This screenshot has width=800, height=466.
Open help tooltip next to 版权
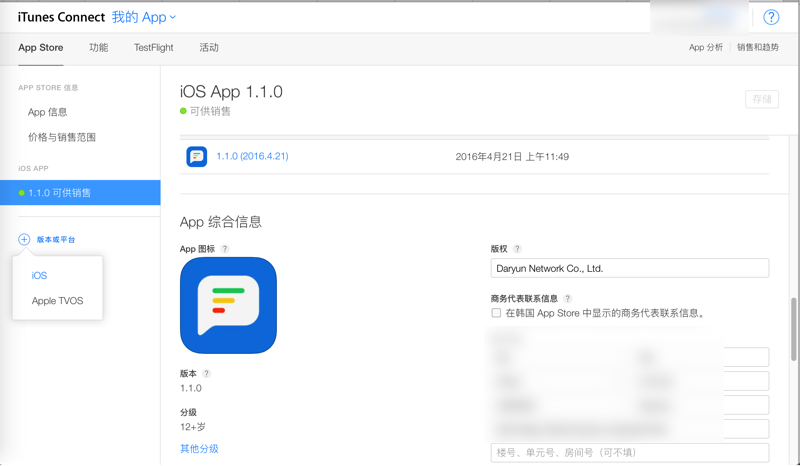pyautogui.click(x=517, y=249)
